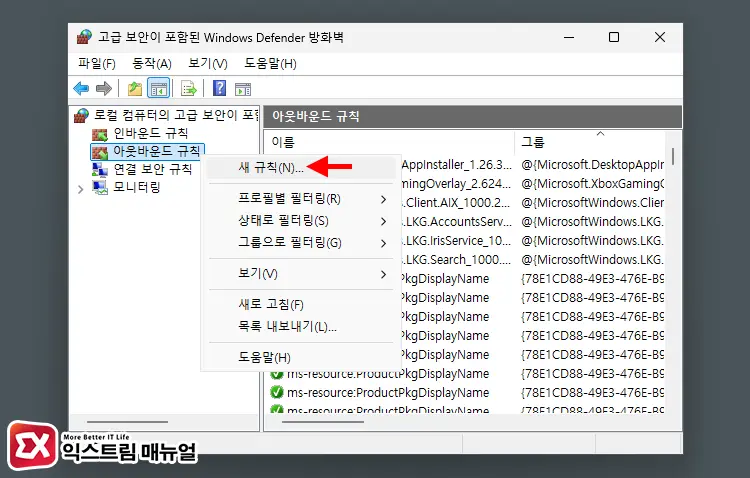Expand 그룹으로 필터링(G) submenu
Viewport: 750px width, 478px height.
point(301,243)
